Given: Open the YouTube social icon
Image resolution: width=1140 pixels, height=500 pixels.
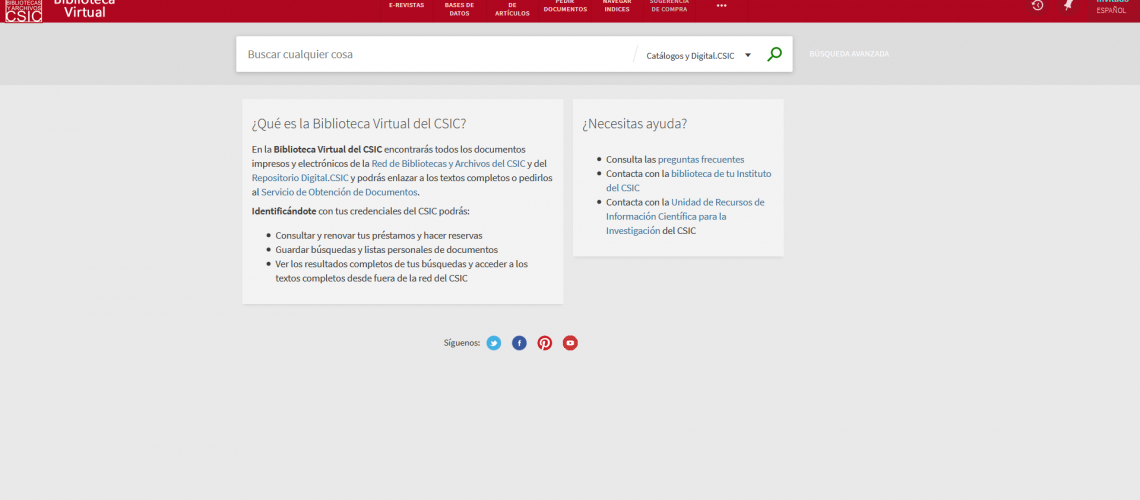Looking at the screenshot, I should point(570,343).
